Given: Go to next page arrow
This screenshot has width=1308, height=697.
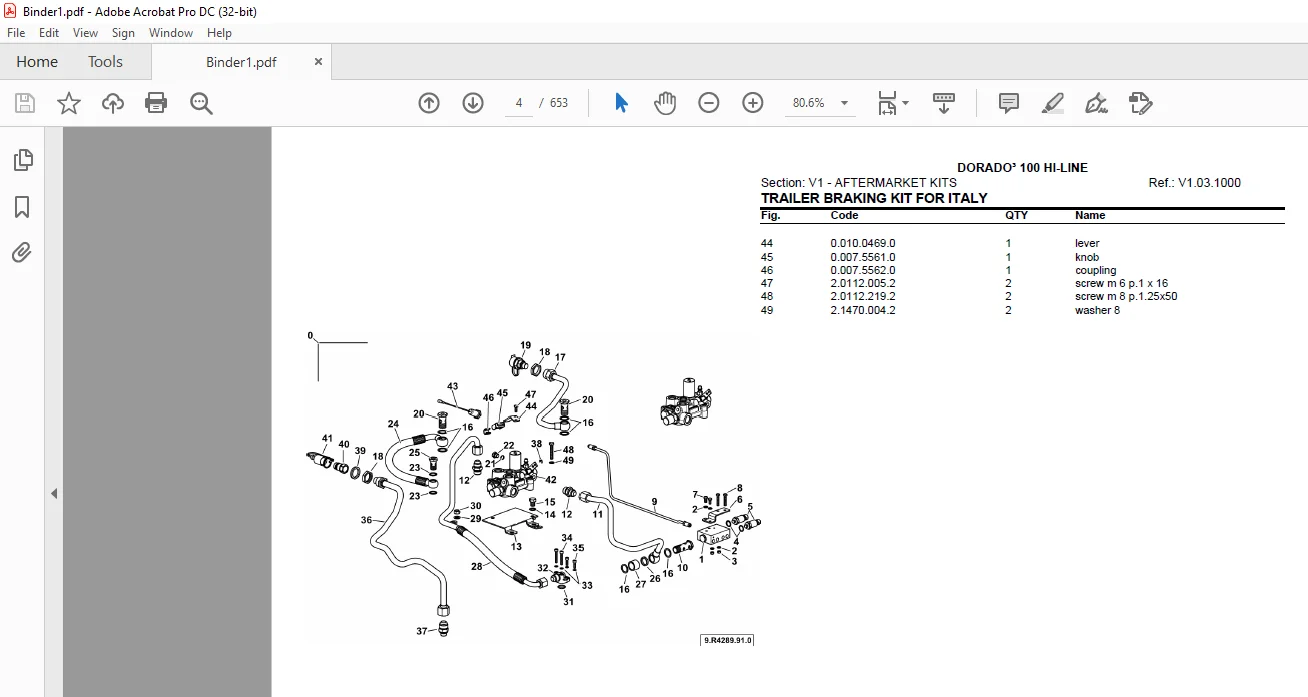Looking at the screenshot, I should click(473, 103).
